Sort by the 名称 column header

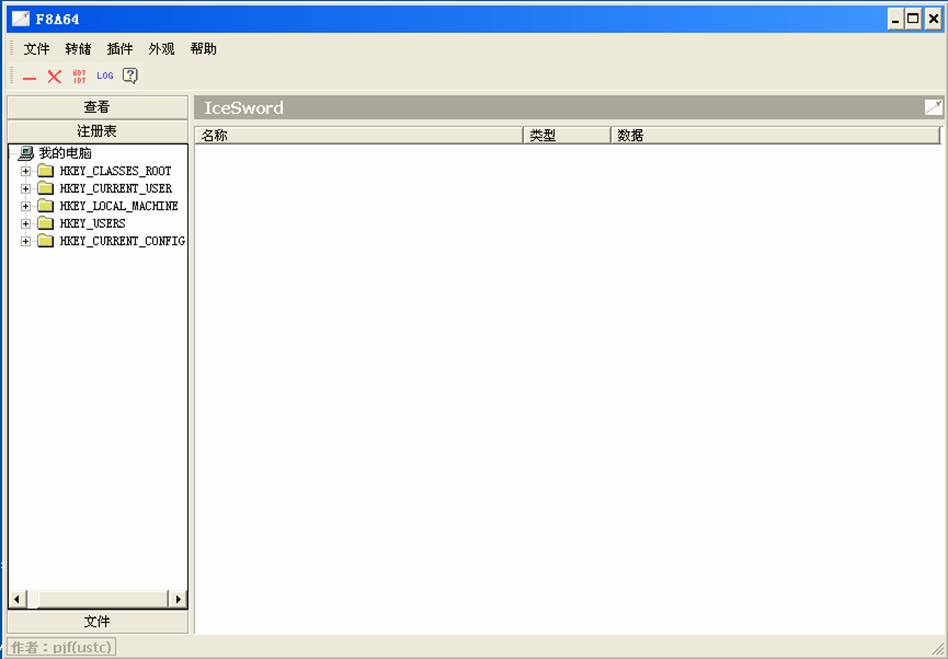(359, 135)
